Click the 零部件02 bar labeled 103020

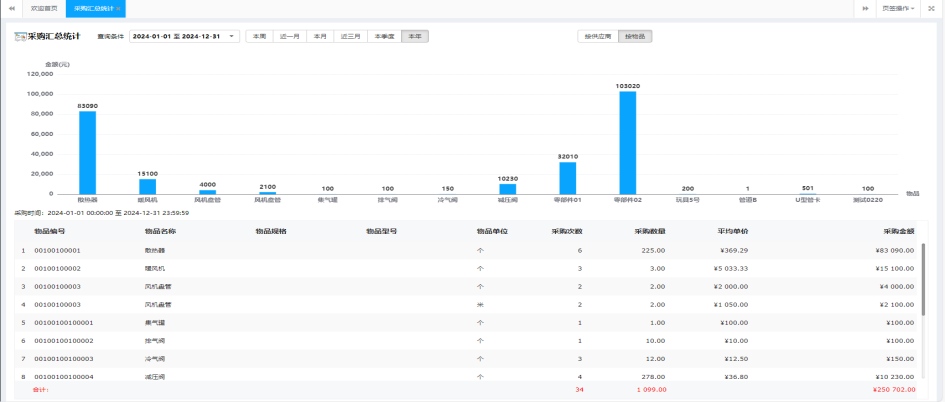click(x=628, y=142)
